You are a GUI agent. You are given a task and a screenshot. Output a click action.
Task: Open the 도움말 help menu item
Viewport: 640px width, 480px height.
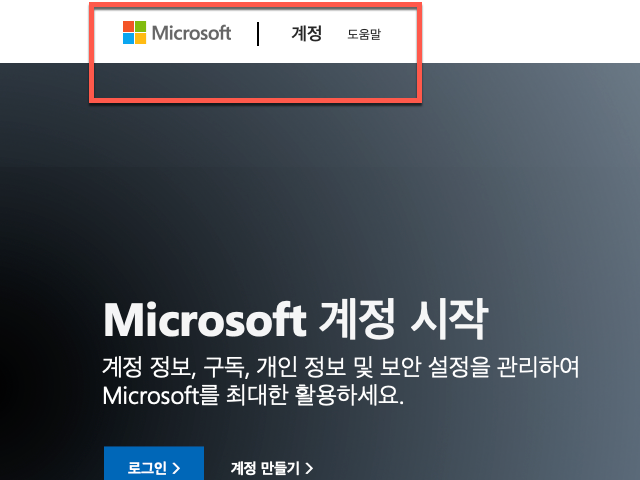click(x=364, y=34)
